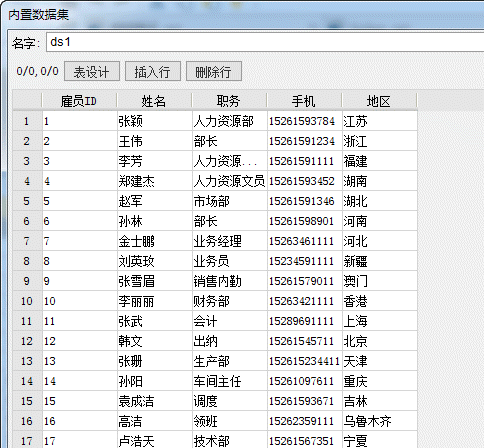The width and height of the screenshot is (484, 448).
Task: Click the region cell 乌鲁木齐
Action: pos(380,421)
